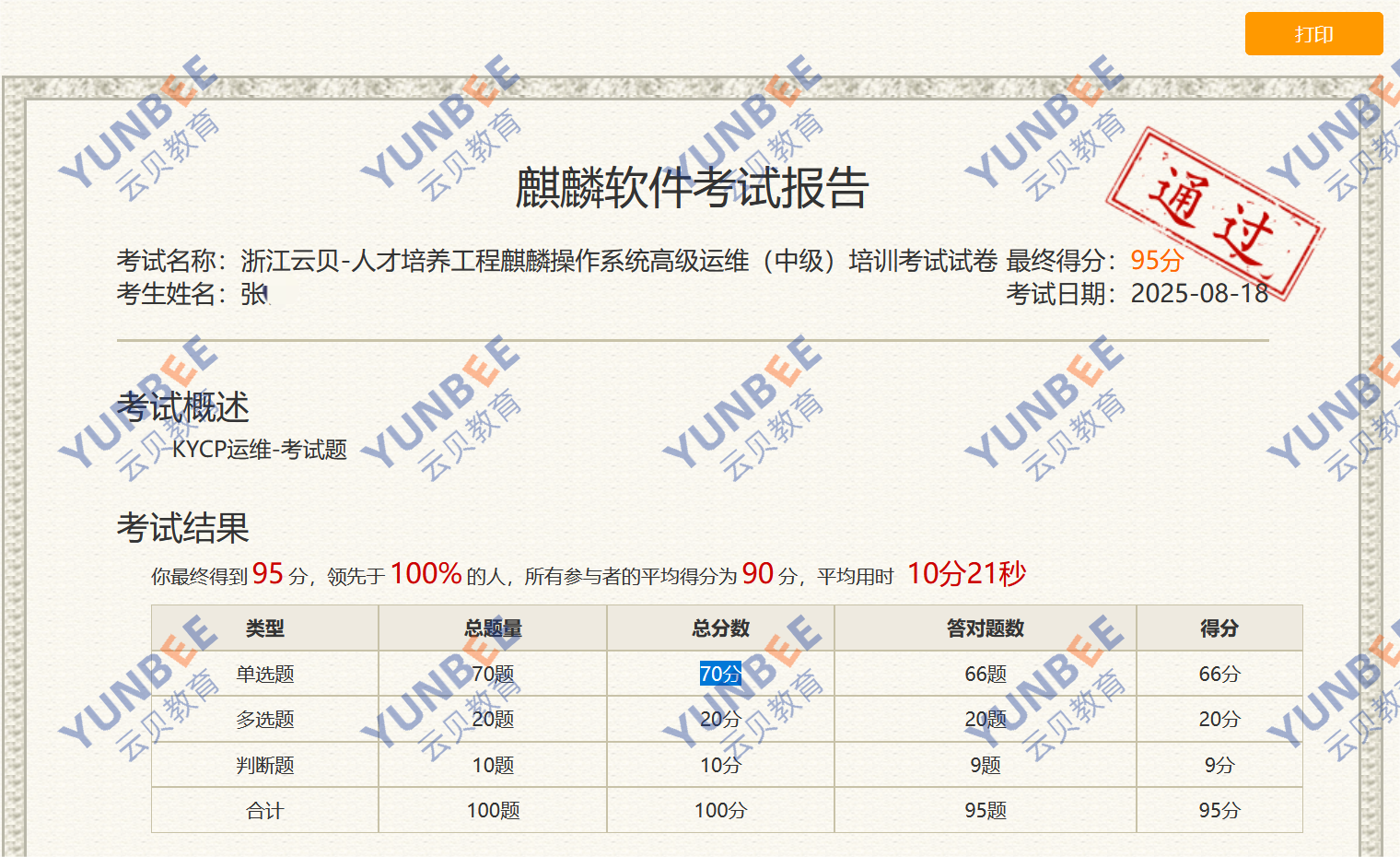This screenshot has width=1400, height=857.
Task: Click the 考试概述 section heading
Action: click(183, 407)
